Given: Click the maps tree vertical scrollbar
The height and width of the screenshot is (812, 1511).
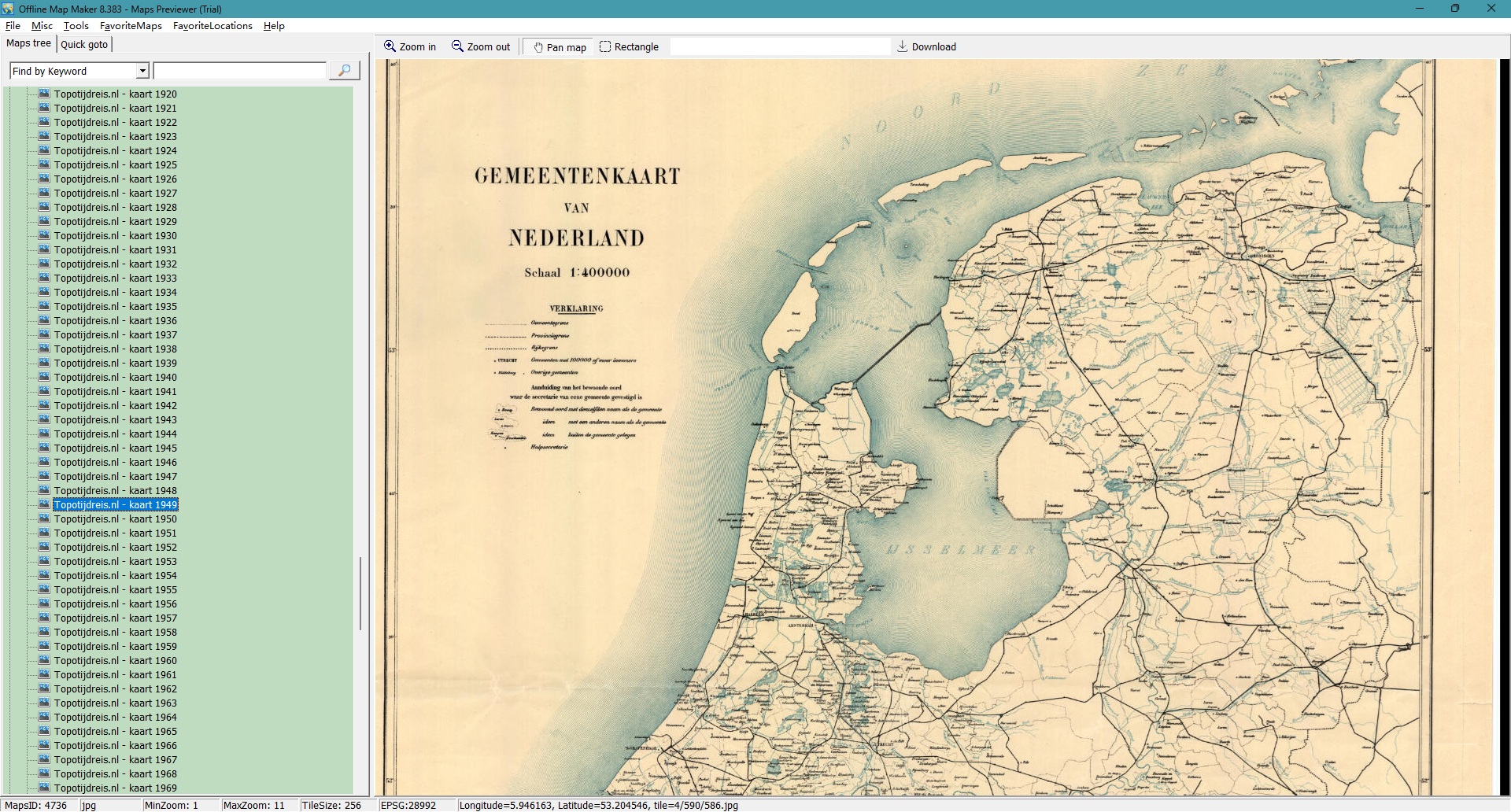Looking at the screenshot, I should (360, 593).
